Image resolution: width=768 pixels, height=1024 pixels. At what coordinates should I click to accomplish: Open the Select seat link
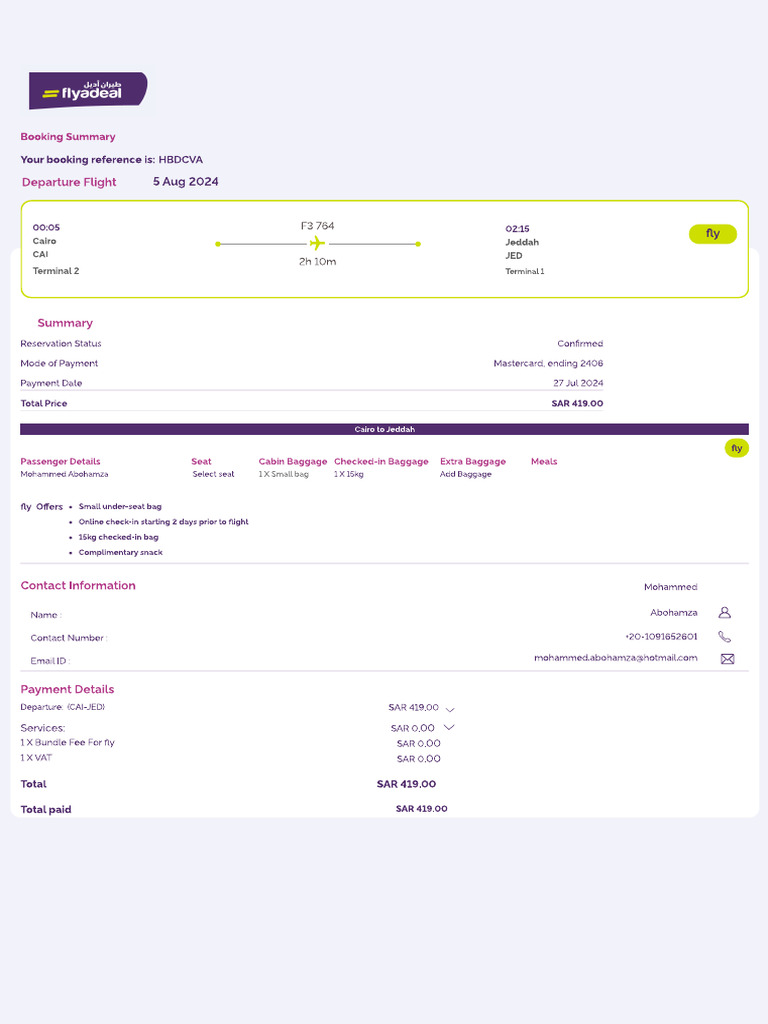tap(213, 474)
